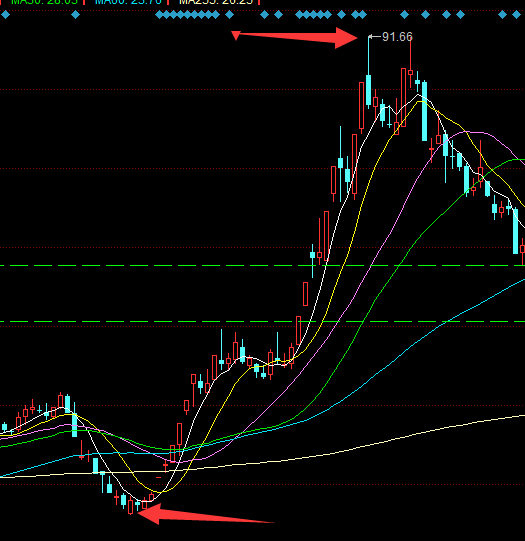The width and height of the screenshot is (525, 541).
Task: Click the rightmost blue diamond event marker
Action: (516, 14)
